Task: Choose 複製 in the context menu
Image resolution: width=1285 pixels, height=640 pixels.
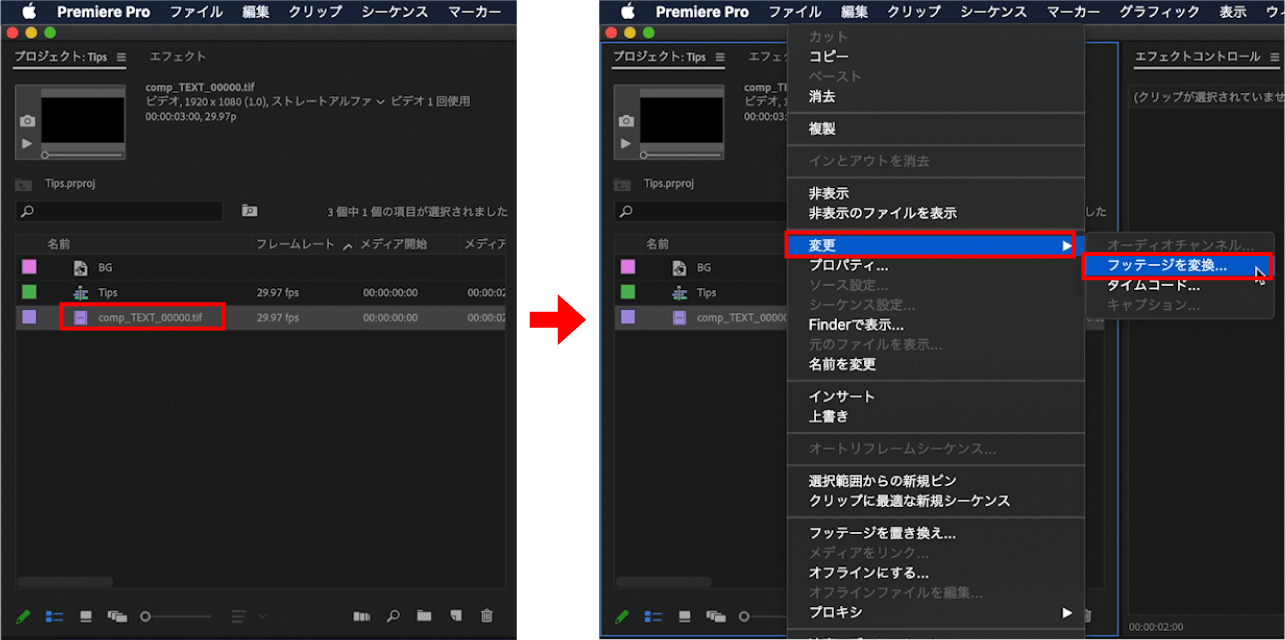Action: [x=822, y=129]
